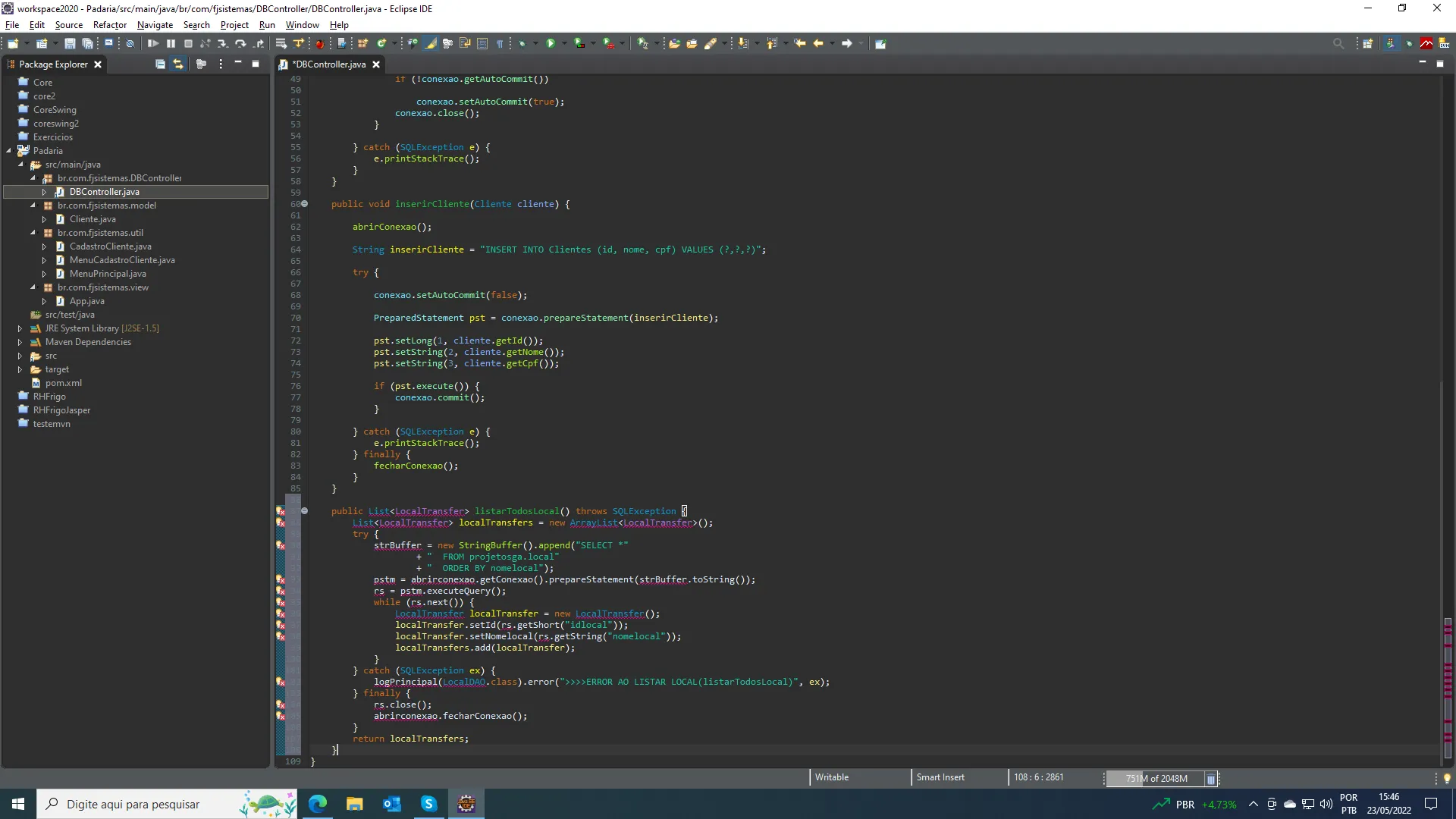
Task: Toggle Mark Occurrences highlighter button
Action: 431,44
